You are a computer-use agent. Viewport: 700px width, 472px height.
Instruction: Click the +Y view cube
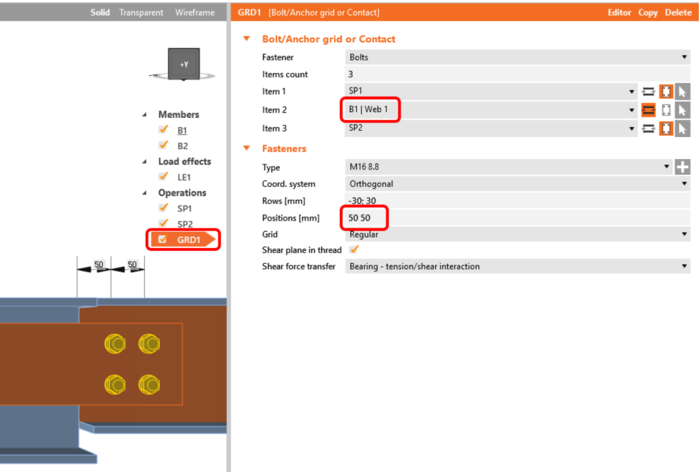click(x=184, y=64)
